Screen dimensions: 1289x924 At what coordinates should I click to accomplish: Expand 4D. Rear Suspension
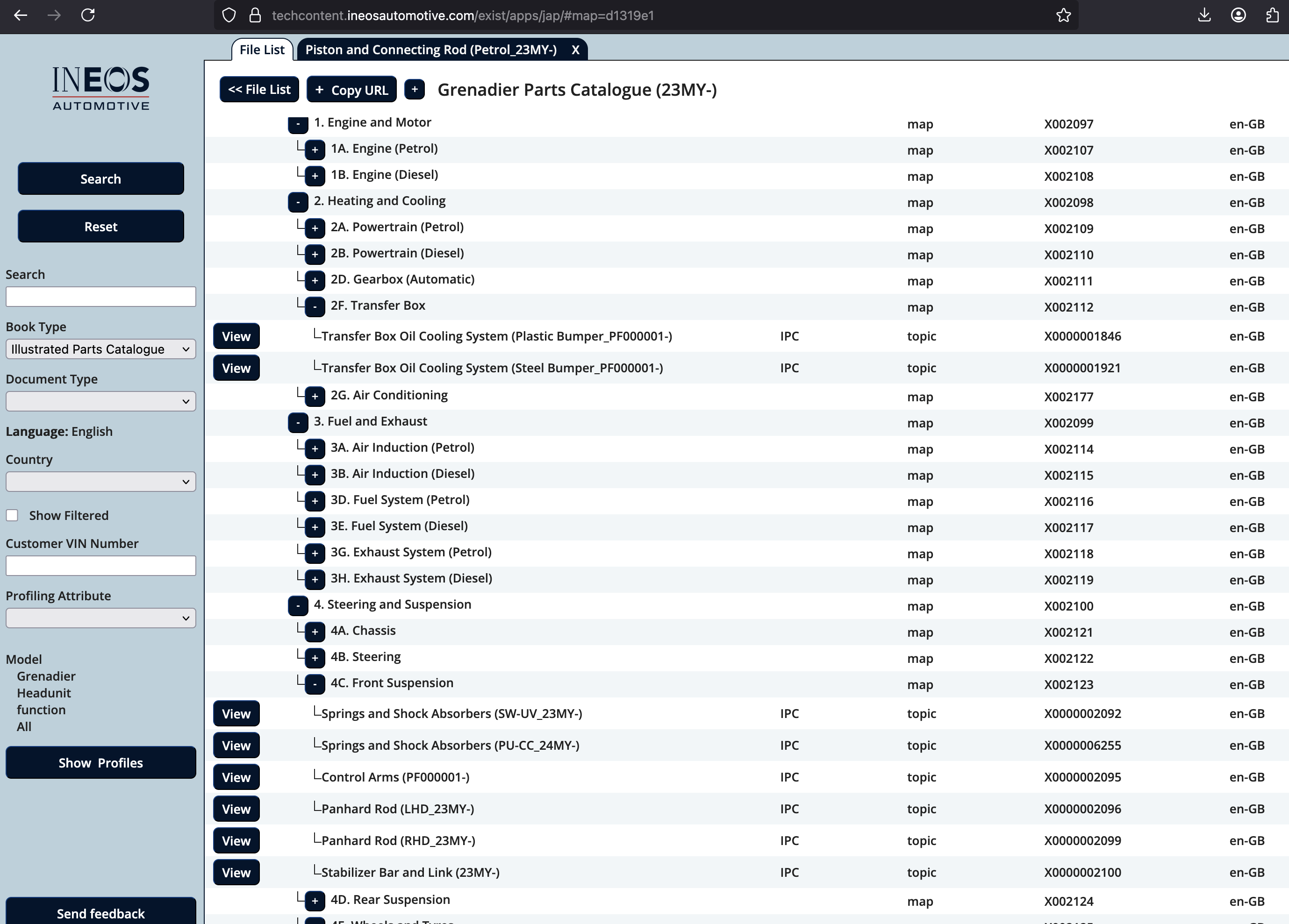point(315,901)
